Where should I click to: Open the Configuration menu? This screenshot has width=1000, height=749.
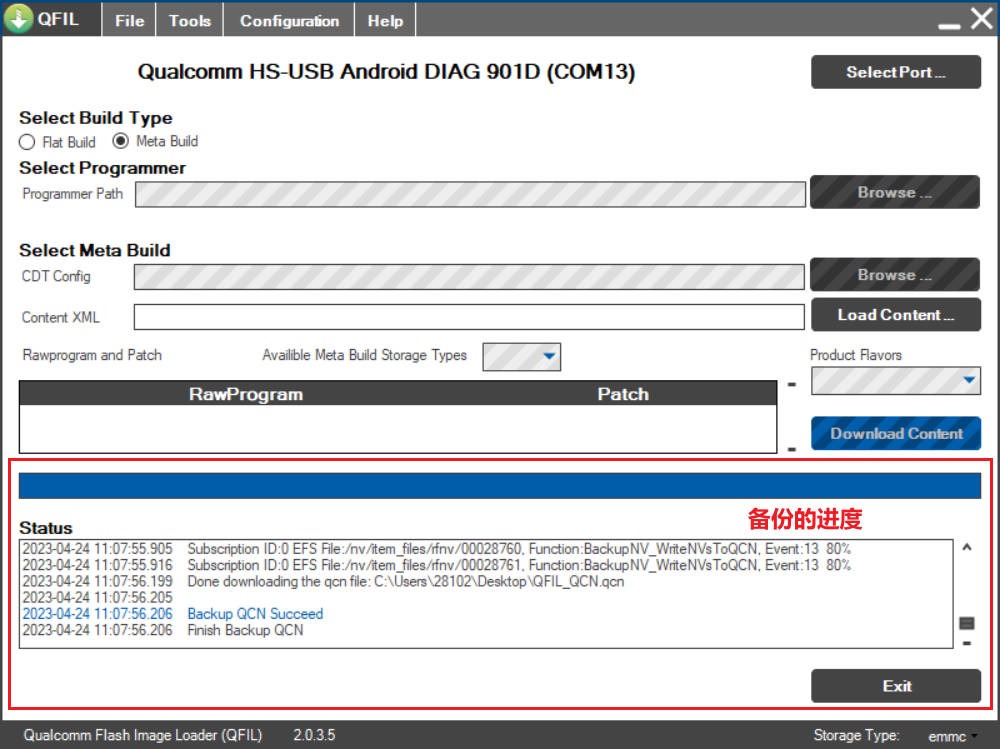click(289, 20)
